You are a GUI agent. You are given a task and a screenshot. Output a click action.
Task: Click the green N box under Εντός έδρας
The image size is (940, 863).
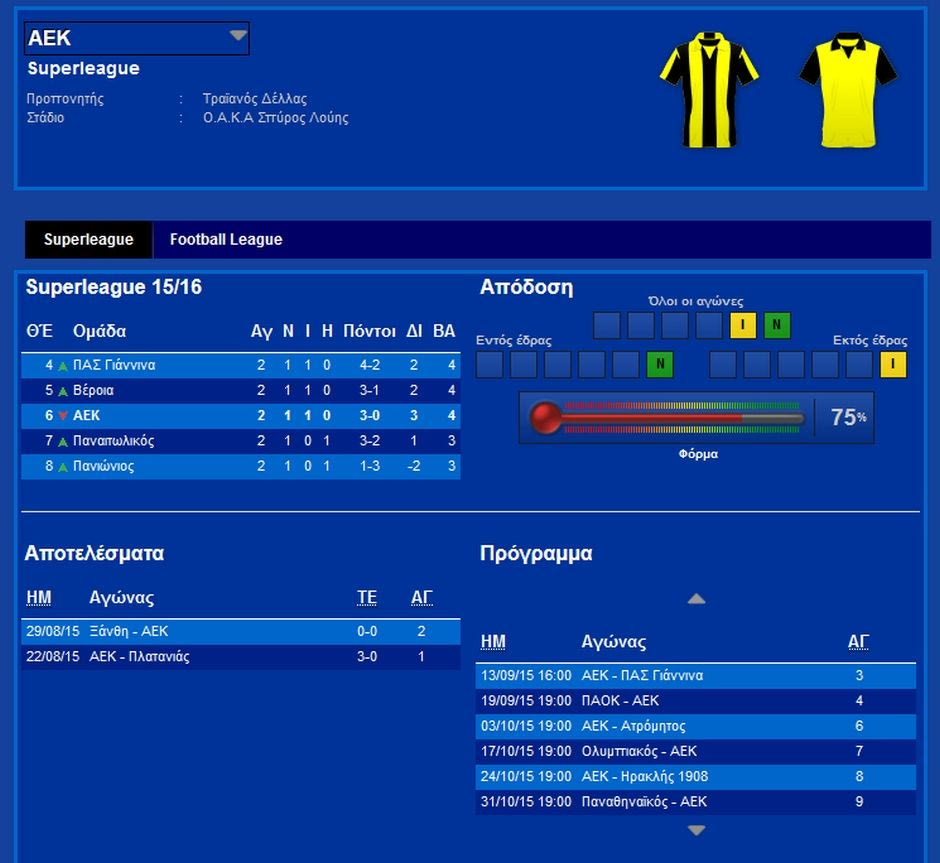(660, 365)
